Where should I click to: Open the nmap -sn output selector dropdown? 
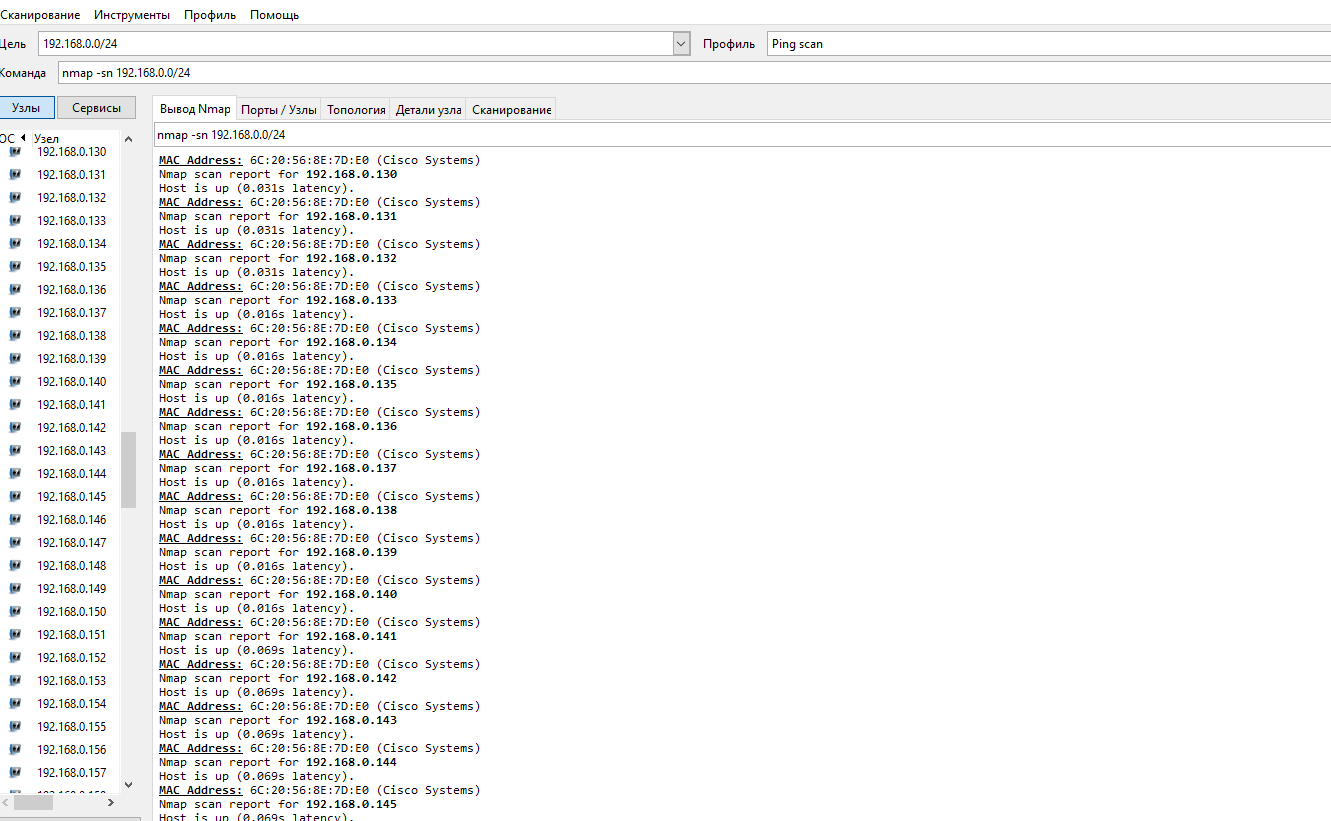coord(742,134)
